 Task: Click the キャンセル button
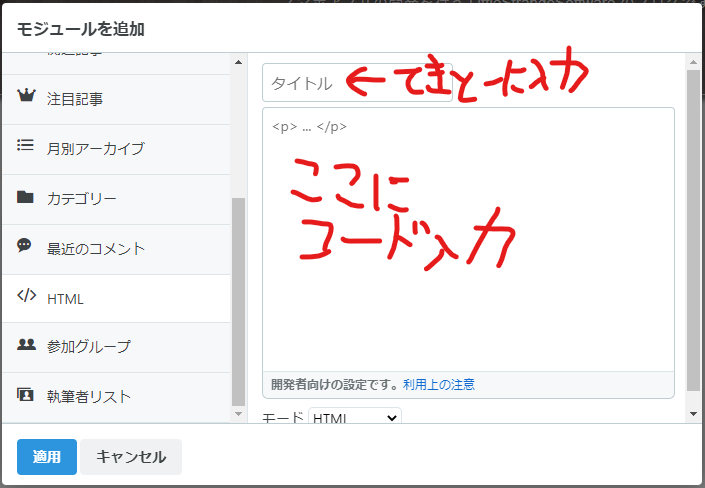(x=131, y=457)
